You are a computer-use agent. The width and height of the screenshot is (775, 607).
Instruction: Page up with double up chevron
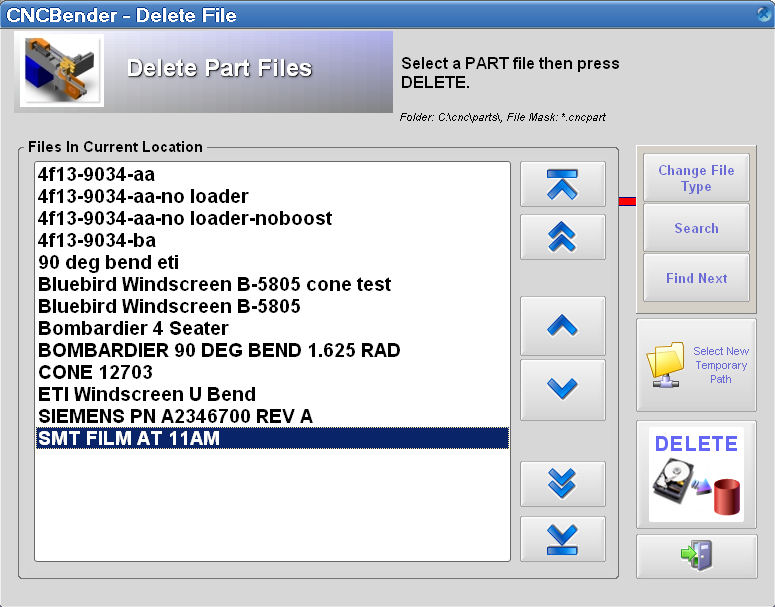click(562, 237)
